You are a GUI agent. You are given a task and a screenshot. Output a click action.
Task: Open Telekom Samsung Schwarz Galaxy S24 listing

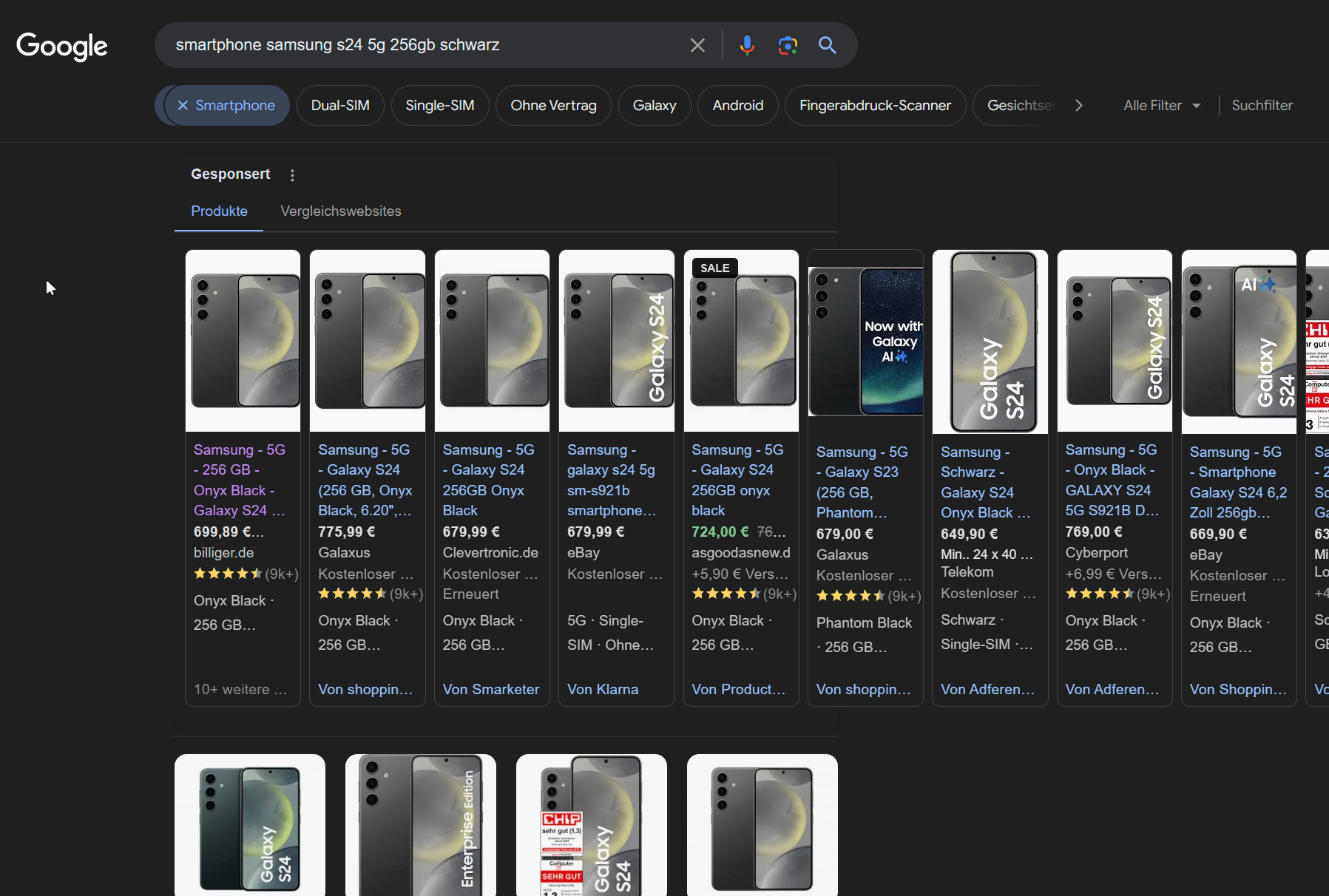coord(986,482)
